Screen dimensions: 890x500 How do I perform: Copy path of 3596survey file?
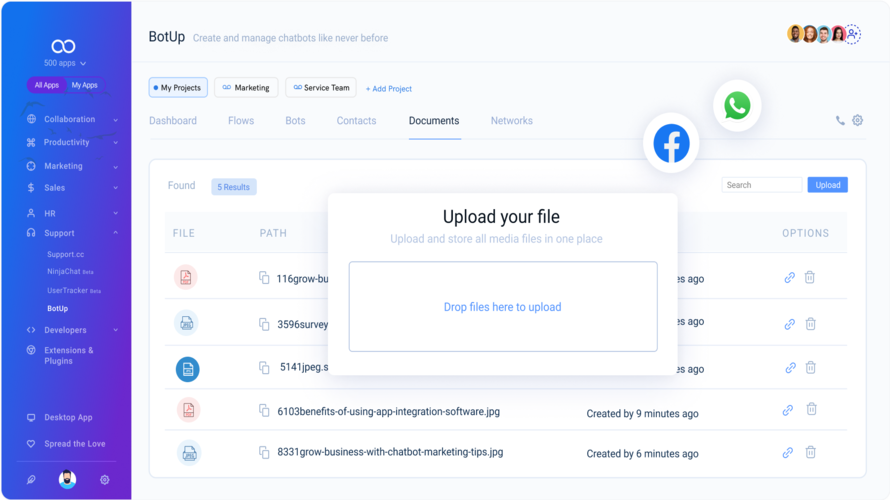264,324
